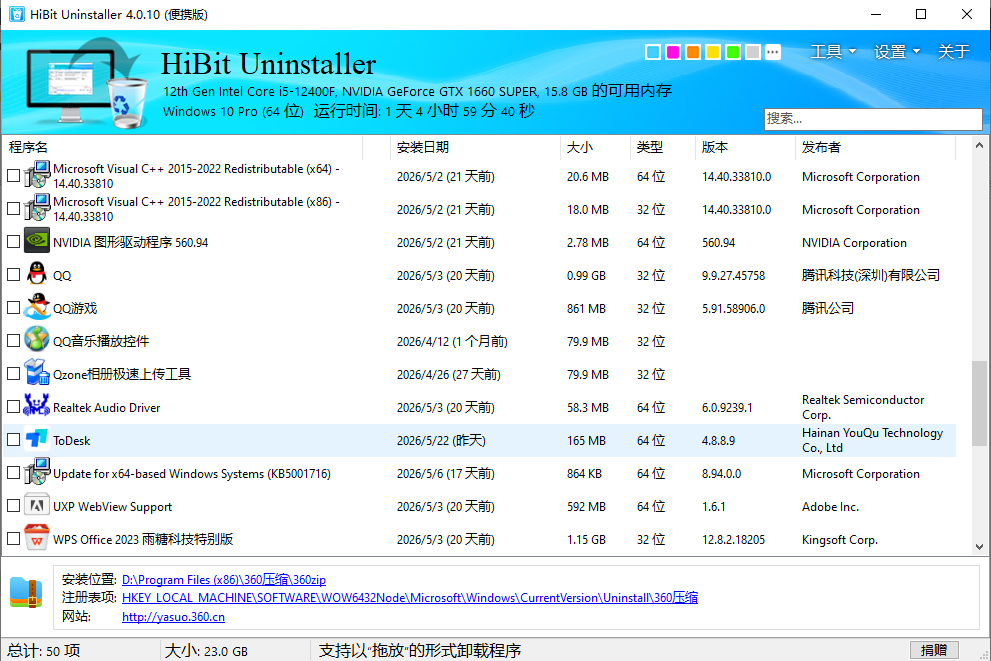Click the vertical scrollbar thumb of program list

979,403
